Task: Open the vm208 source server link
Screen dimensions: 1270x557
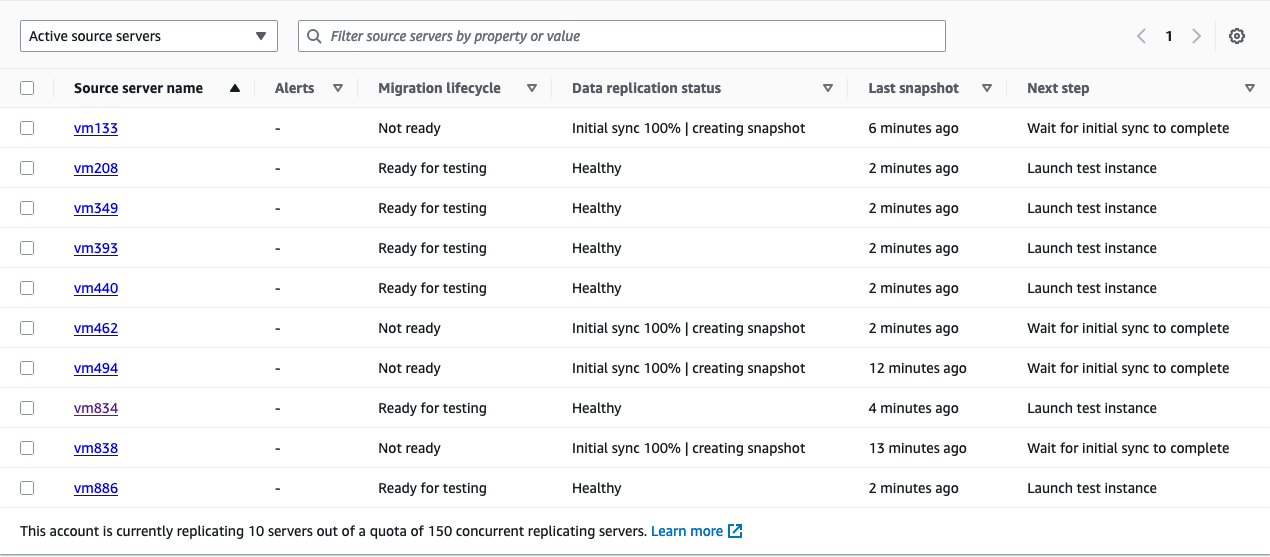Action: pyautogui.click(x=96, y=168)
